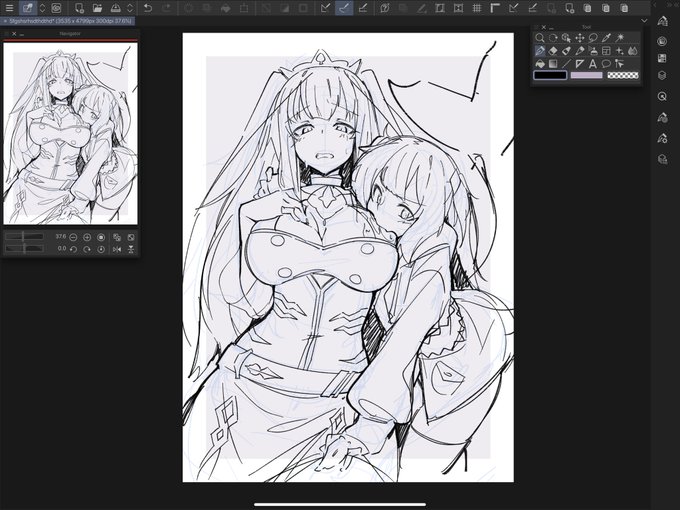
Task: Toggle the ruler display icon in command bar
Action: [495, 8]
